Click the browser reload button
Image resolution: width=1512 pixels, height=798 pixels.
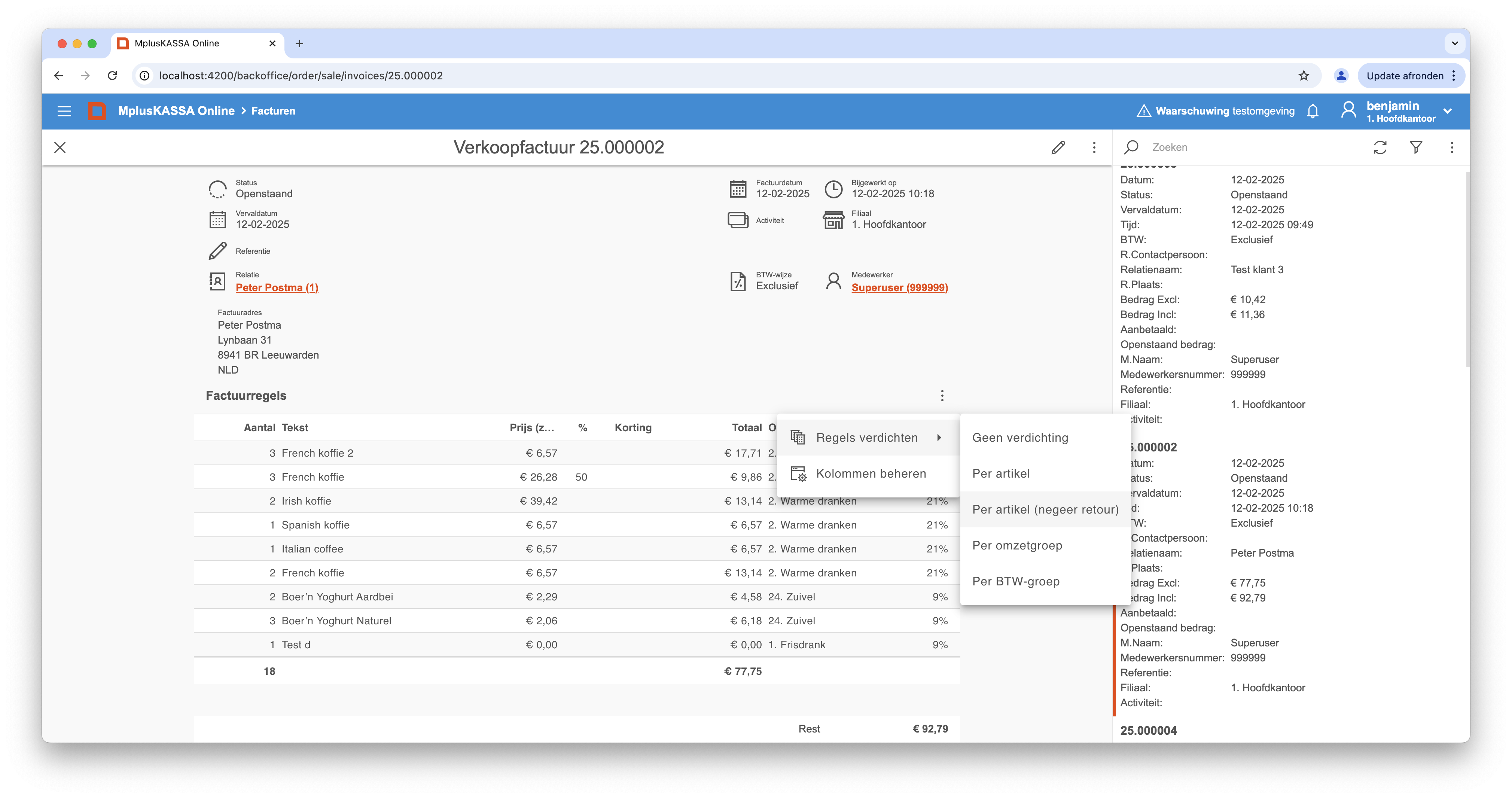(x=112, y=76)
